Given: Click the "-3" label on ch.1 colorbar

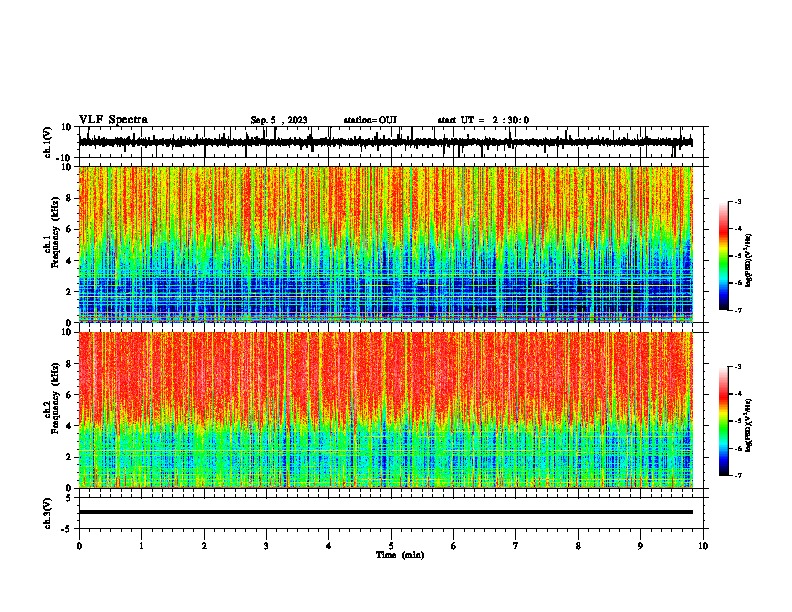Looking at the screenshot, I should (737, 201).
